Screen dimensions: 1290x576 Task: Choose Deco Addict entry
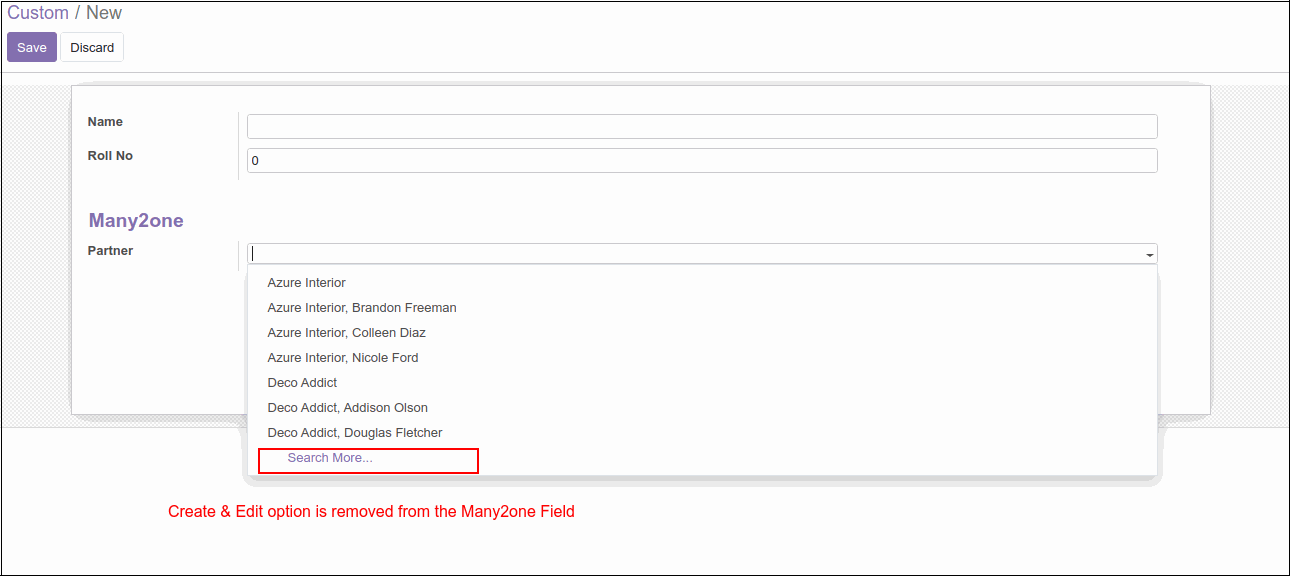(x=702, y=383)
